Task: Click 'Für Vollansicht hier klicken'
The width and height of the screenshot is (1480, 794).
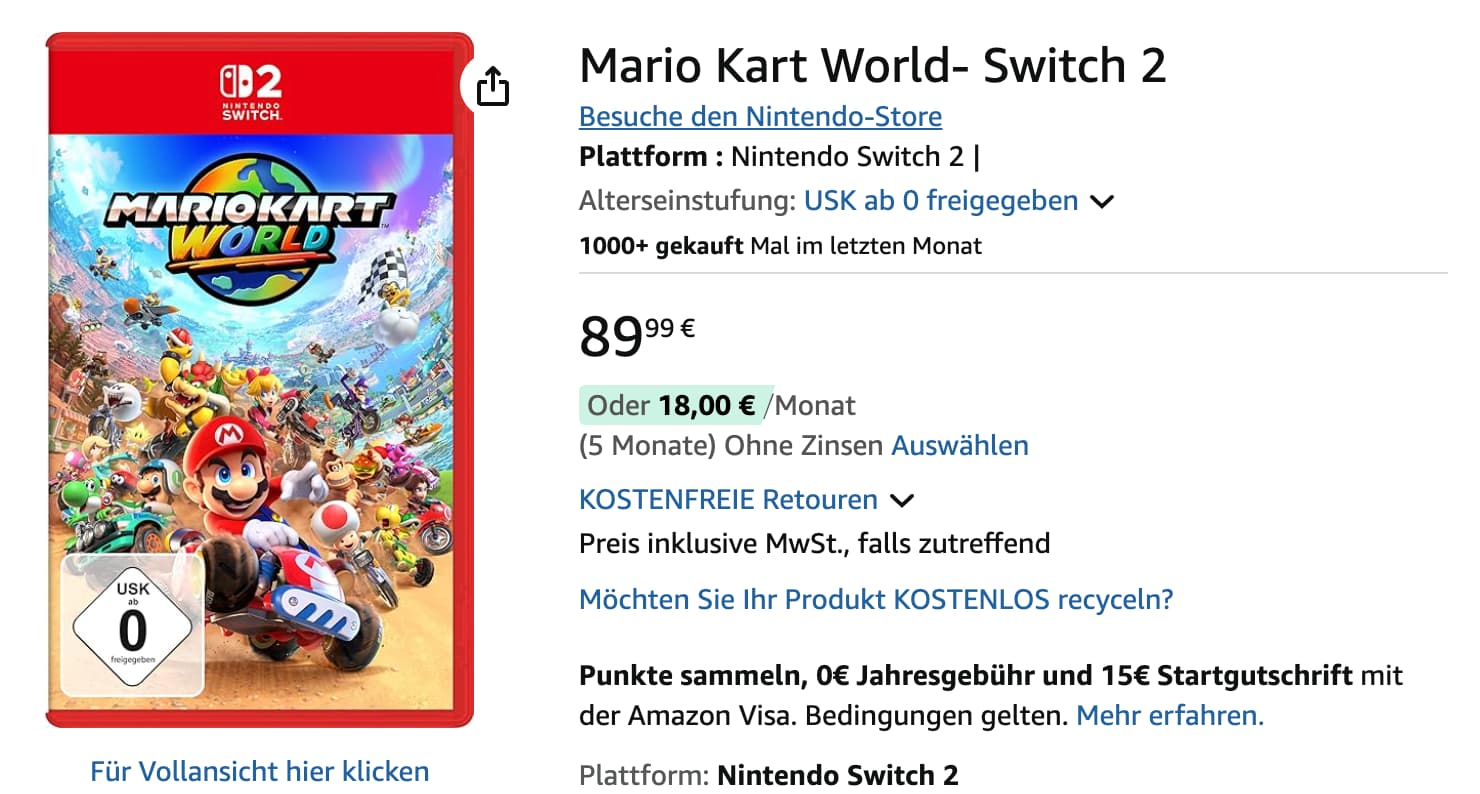Action: 260,771
